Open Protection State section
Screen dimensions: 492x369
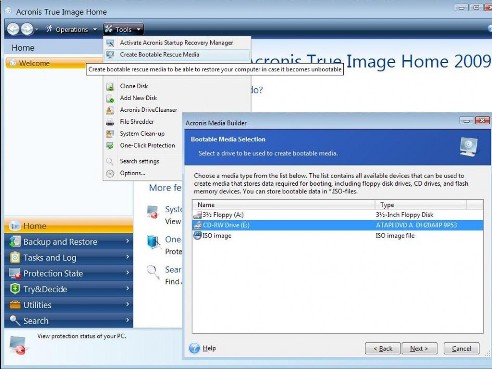click(69, 273)
